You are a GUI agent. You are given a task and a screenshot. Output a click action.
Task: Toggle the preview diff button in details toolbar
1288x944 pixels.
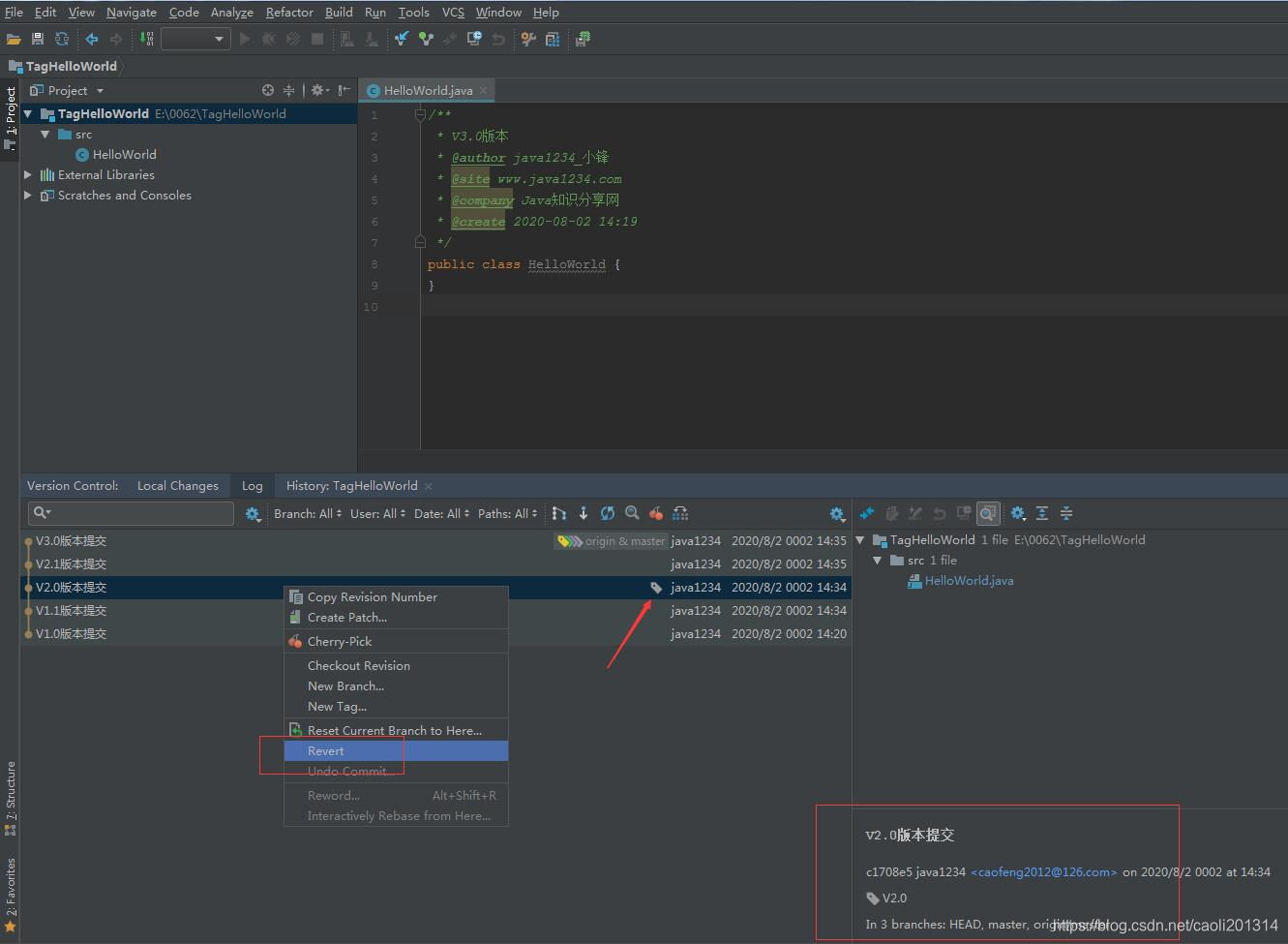[x=988, y=513]
